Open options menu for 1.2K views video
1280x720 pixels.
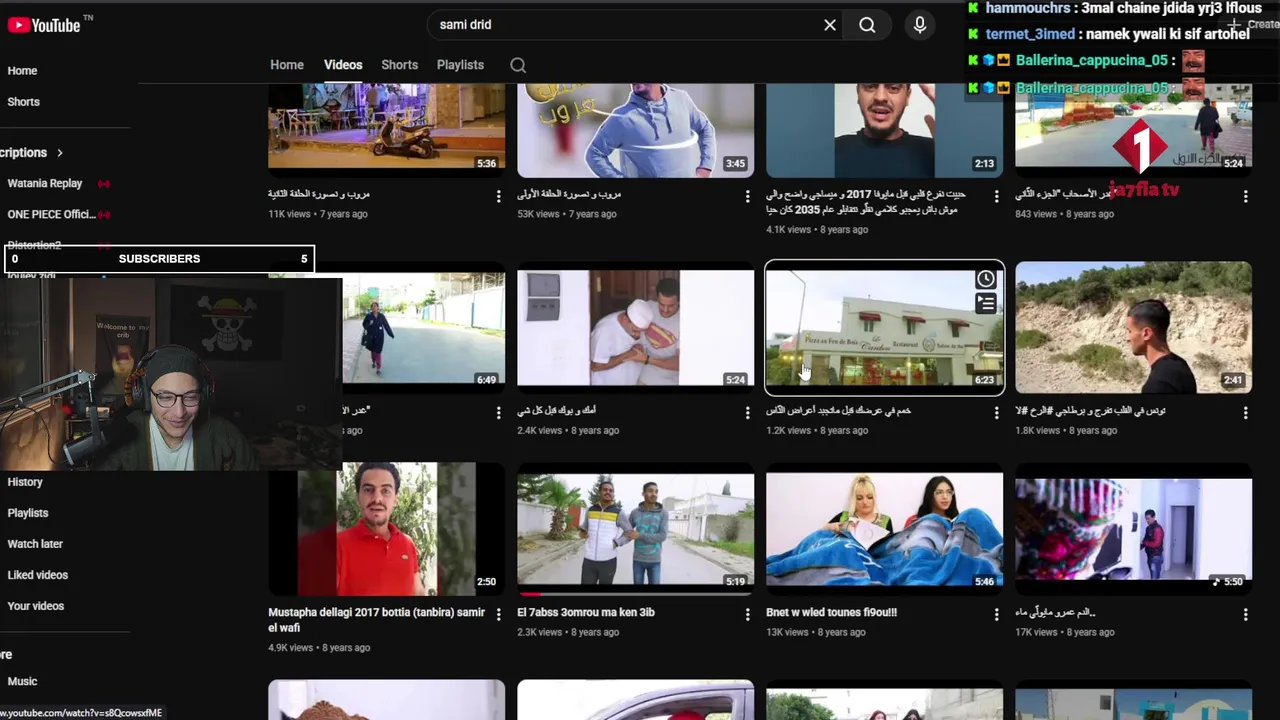click(x=996, y=413)
